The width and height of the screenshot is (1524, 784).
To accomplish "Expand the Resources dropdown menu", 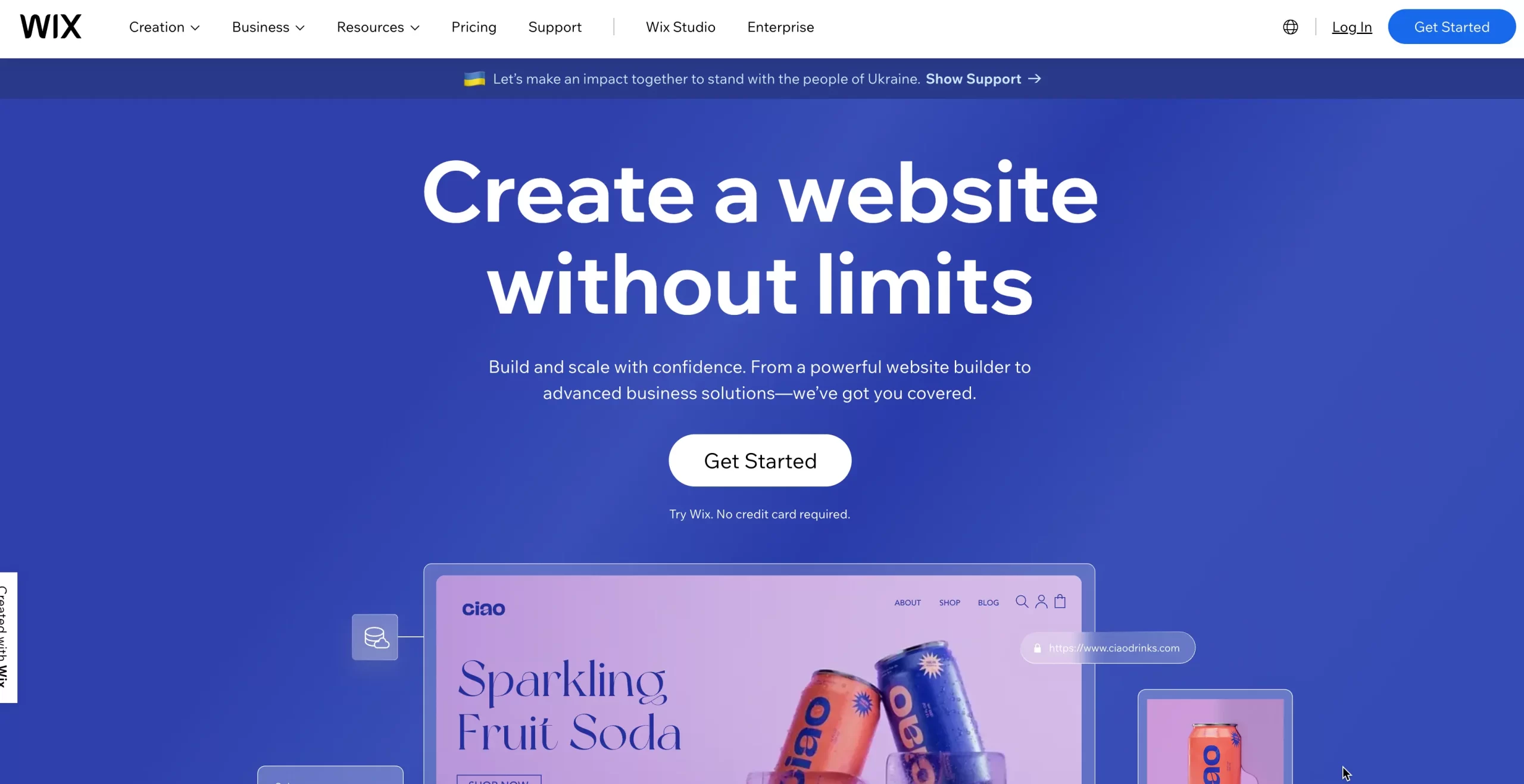I will click(376, 27).
